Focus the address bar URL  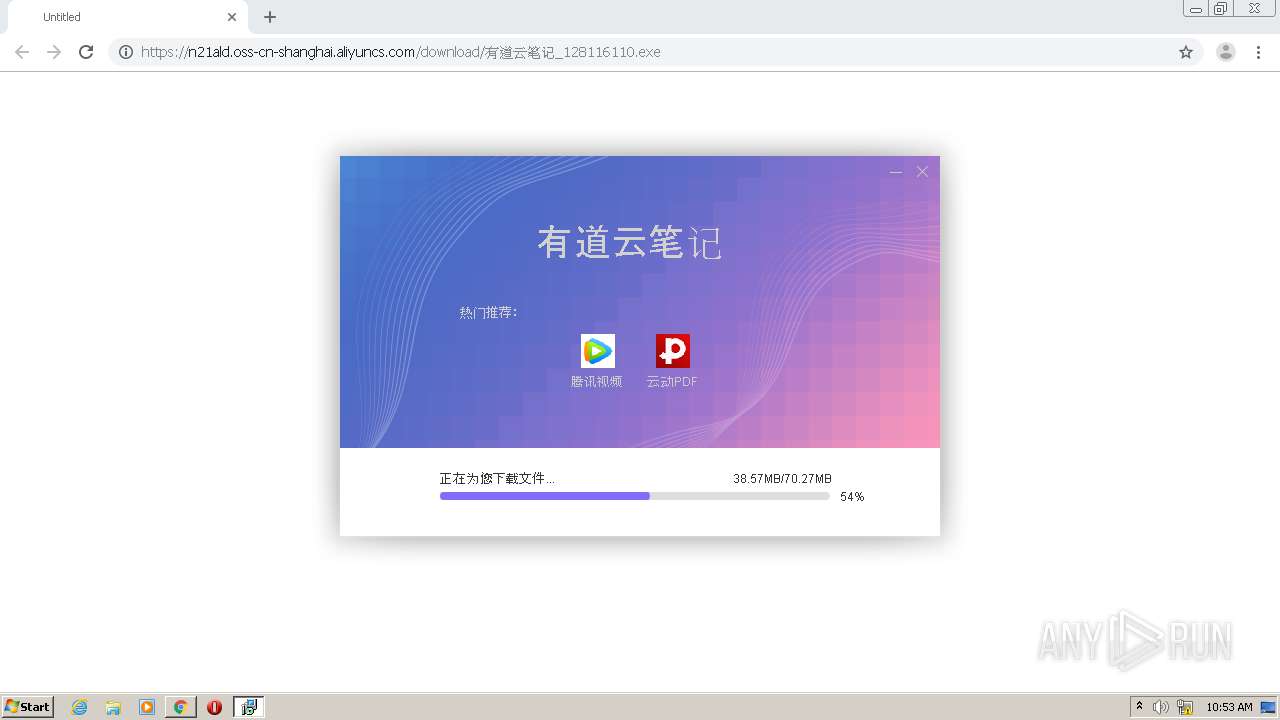pyautogui.click(x=401, y=52)
